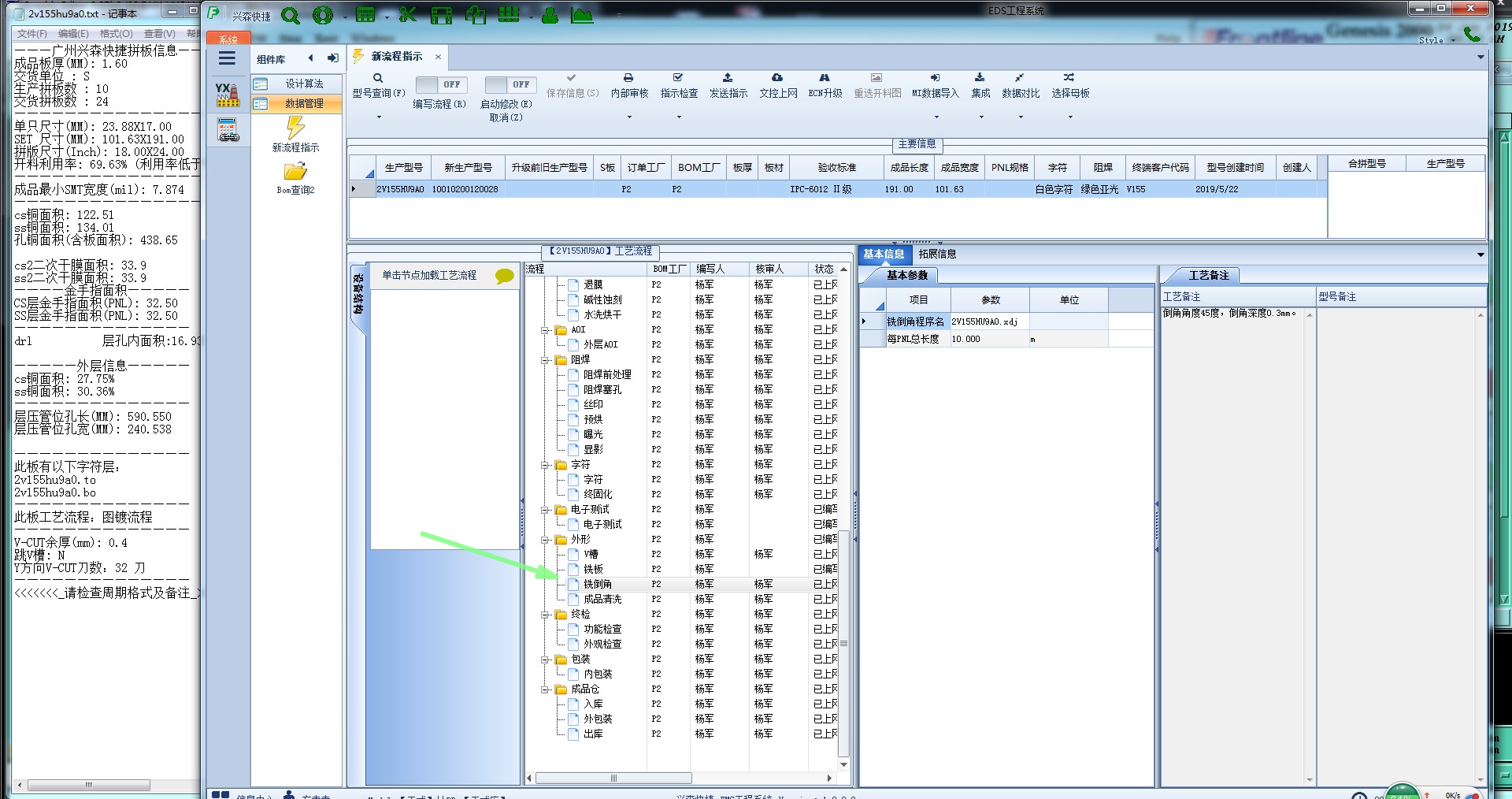Click the MI数据导入 import icon
Screen dimensions: 1512x799
(x=935, y=78)
